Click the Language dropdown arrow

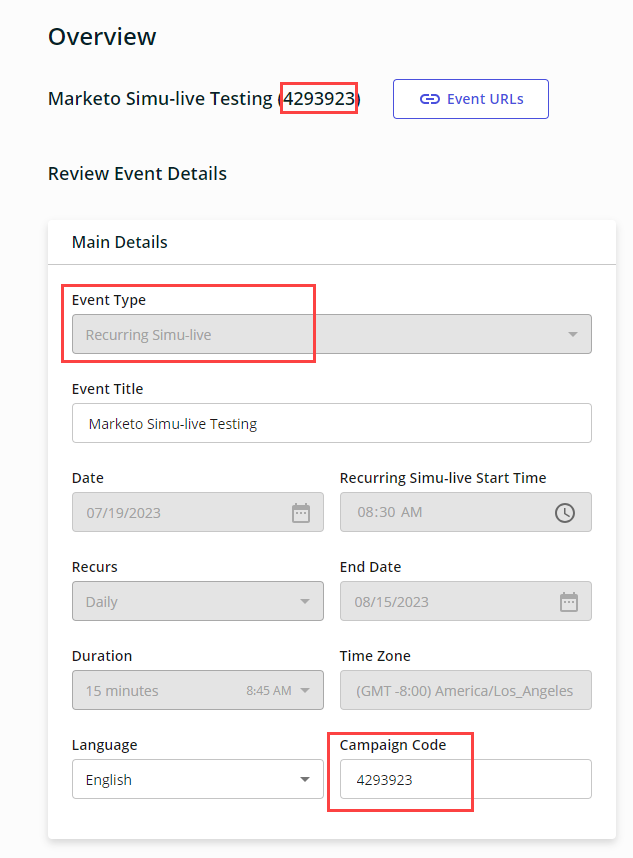pyautogui.click(x=305, y=779)
